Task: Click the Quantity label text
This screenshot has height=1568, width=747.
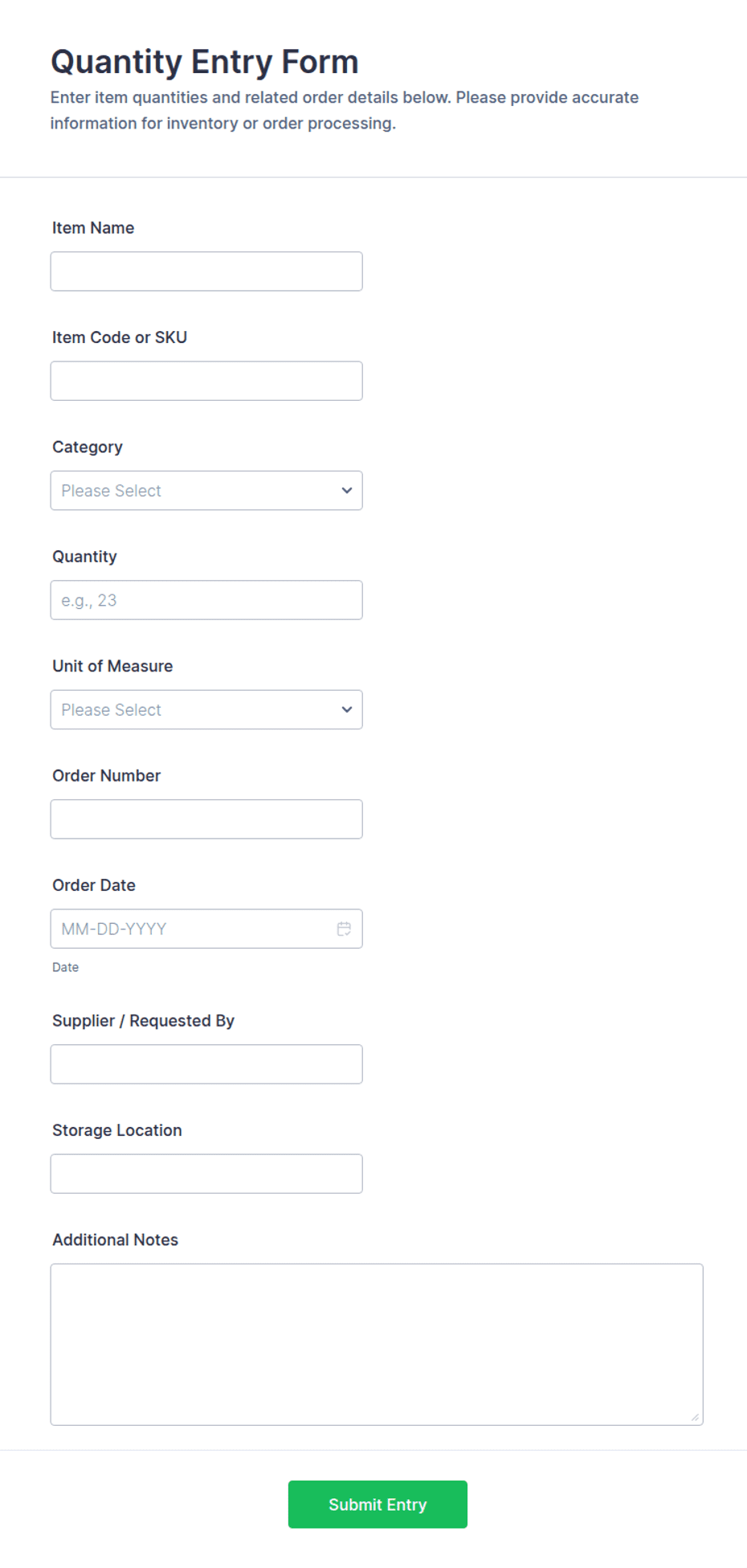Action: click(x=84, y=557)
